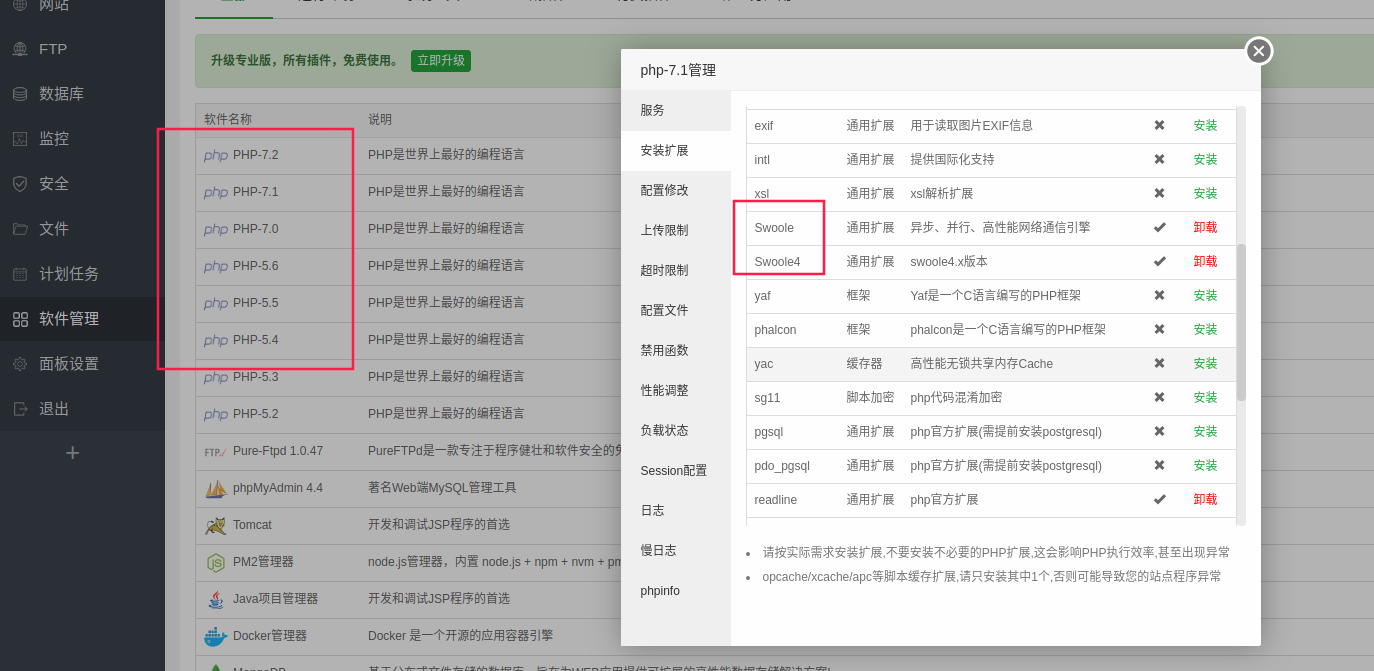The image size is (1374, 671).
Task: Click 软件名称 column header
Action: point(228,120)
